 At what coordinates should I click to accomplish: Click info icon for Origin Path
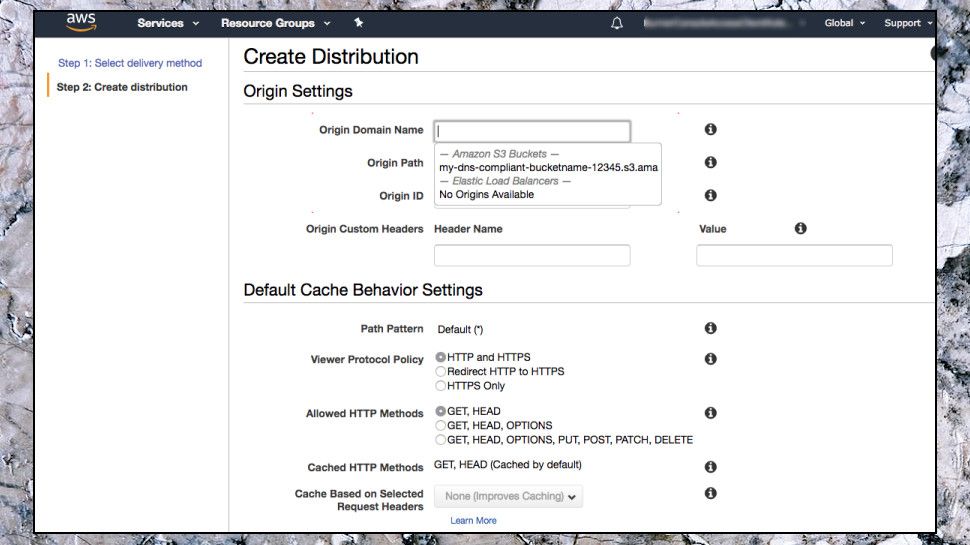711,162
